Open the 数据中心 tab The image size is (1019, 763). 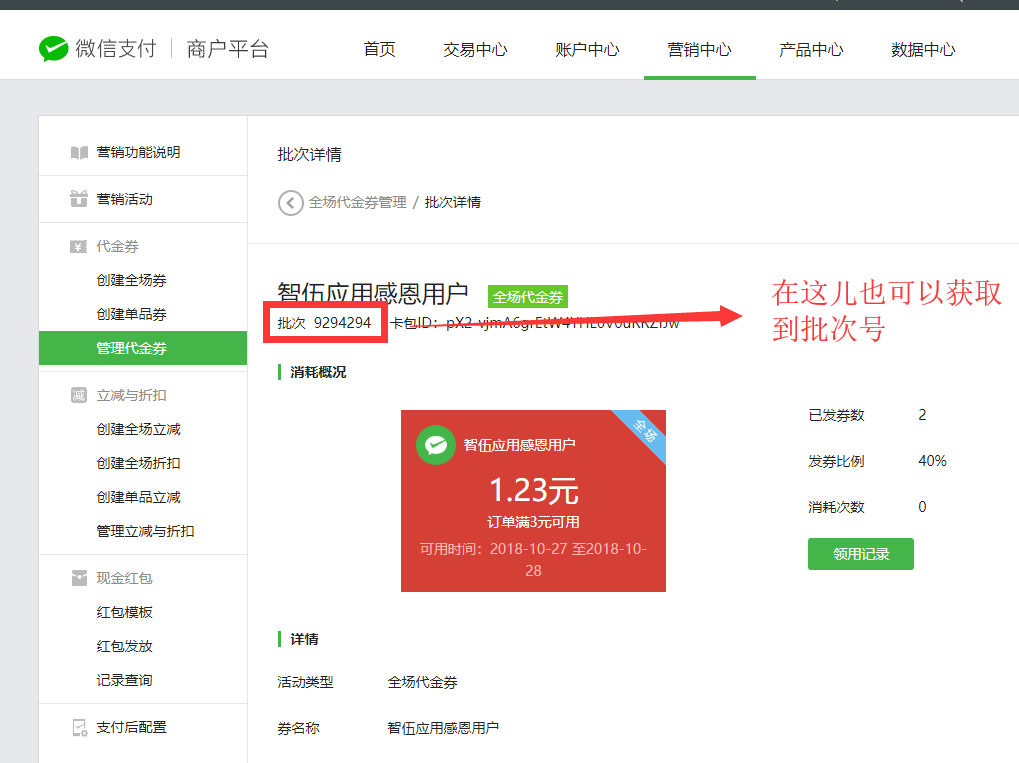(923, 49)
